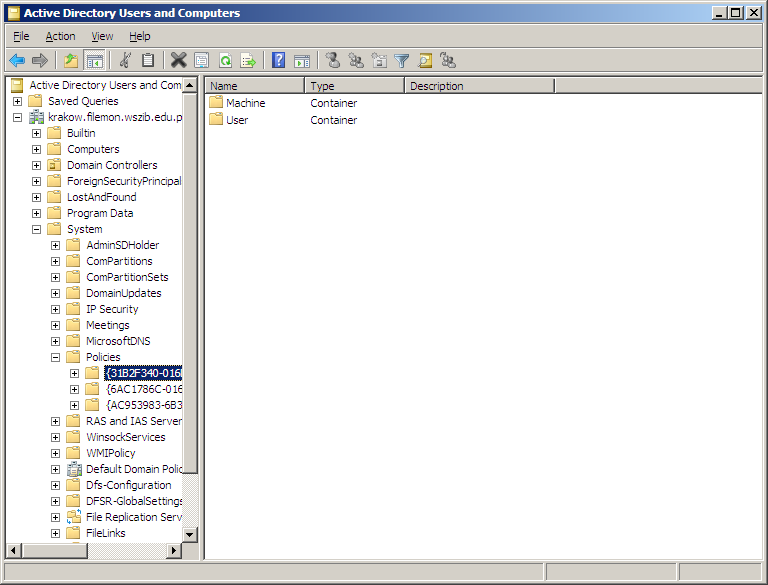Select the Active Directory Users and Computers root
The image size is (768, 585).
tap(105, 85)
